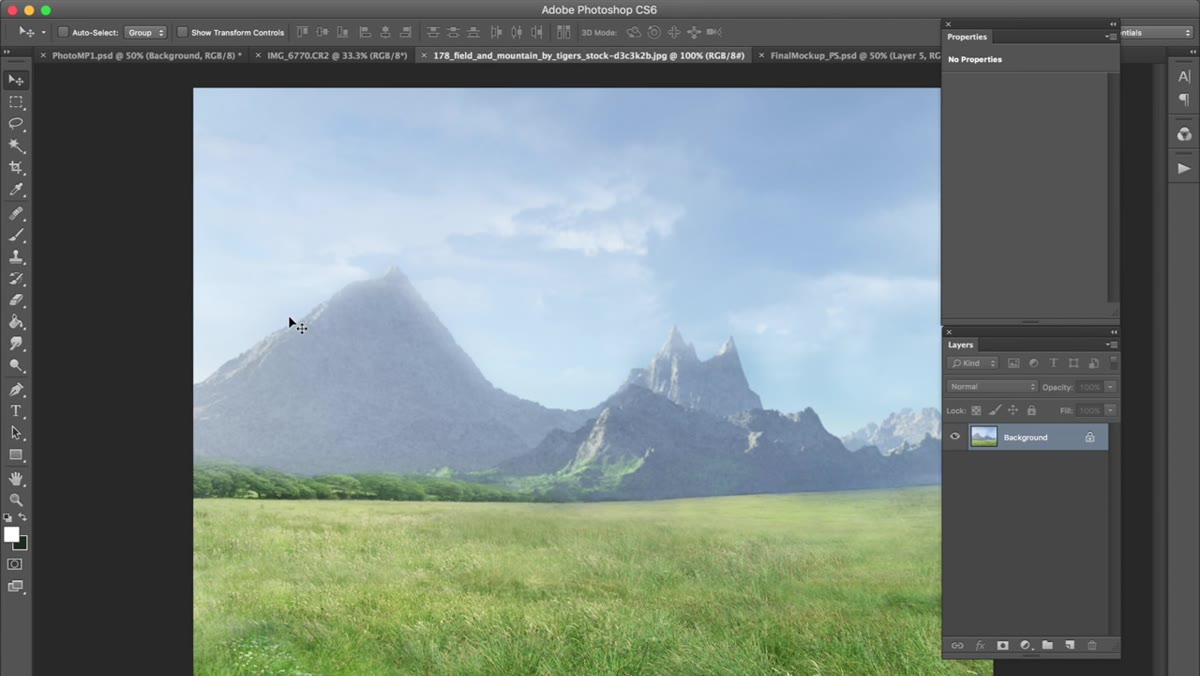Select the Layers panel tab

coord(961,345)
